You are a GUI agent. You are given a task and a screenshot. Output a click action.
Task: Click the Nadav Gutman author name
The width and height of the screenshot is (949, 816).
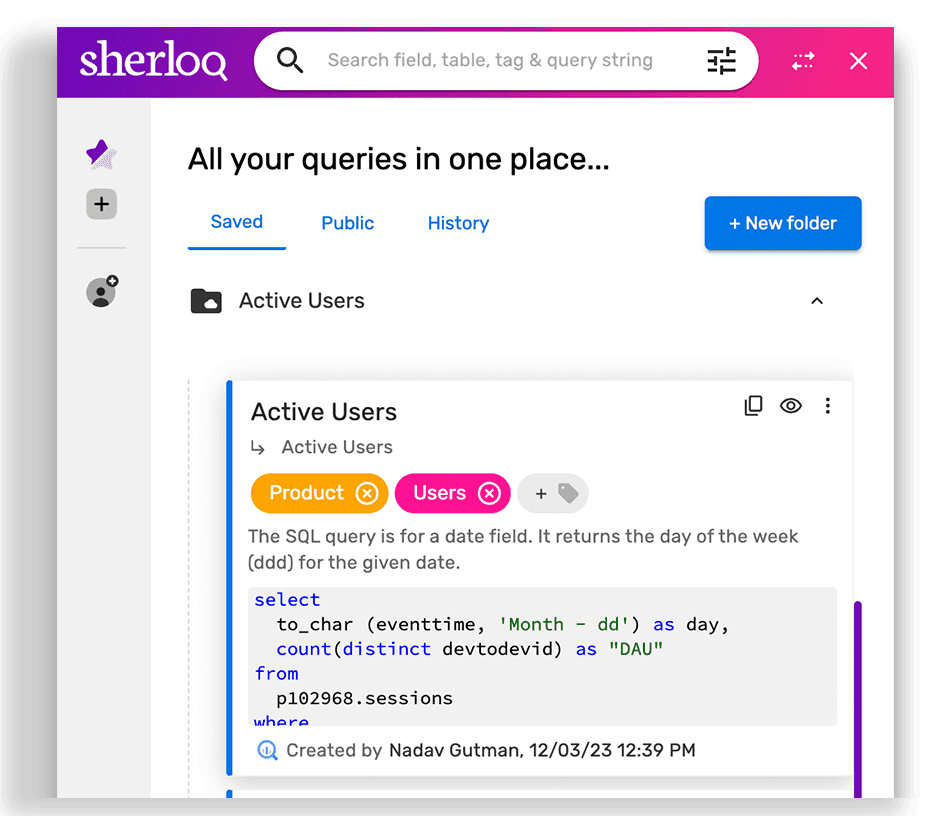(x=454, y=750)
